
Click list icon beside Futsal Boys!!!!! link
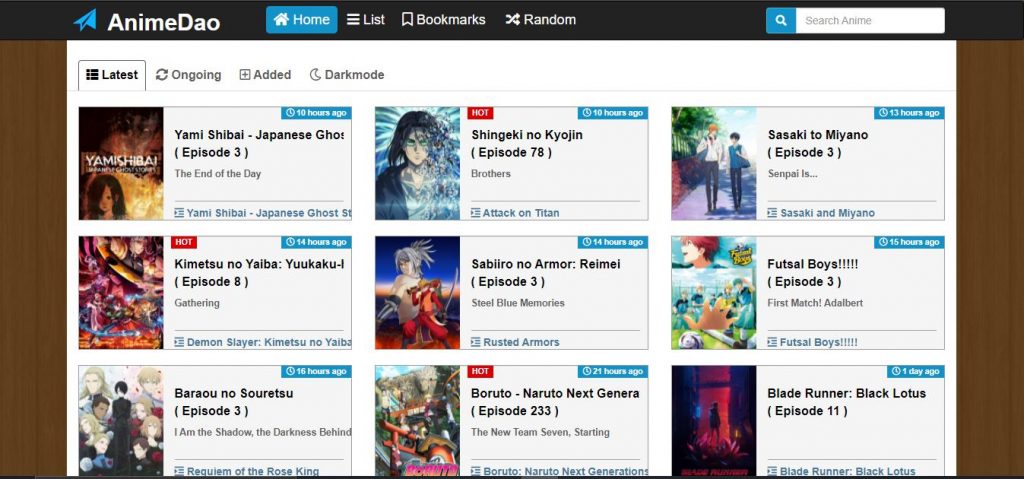(772, 342)
